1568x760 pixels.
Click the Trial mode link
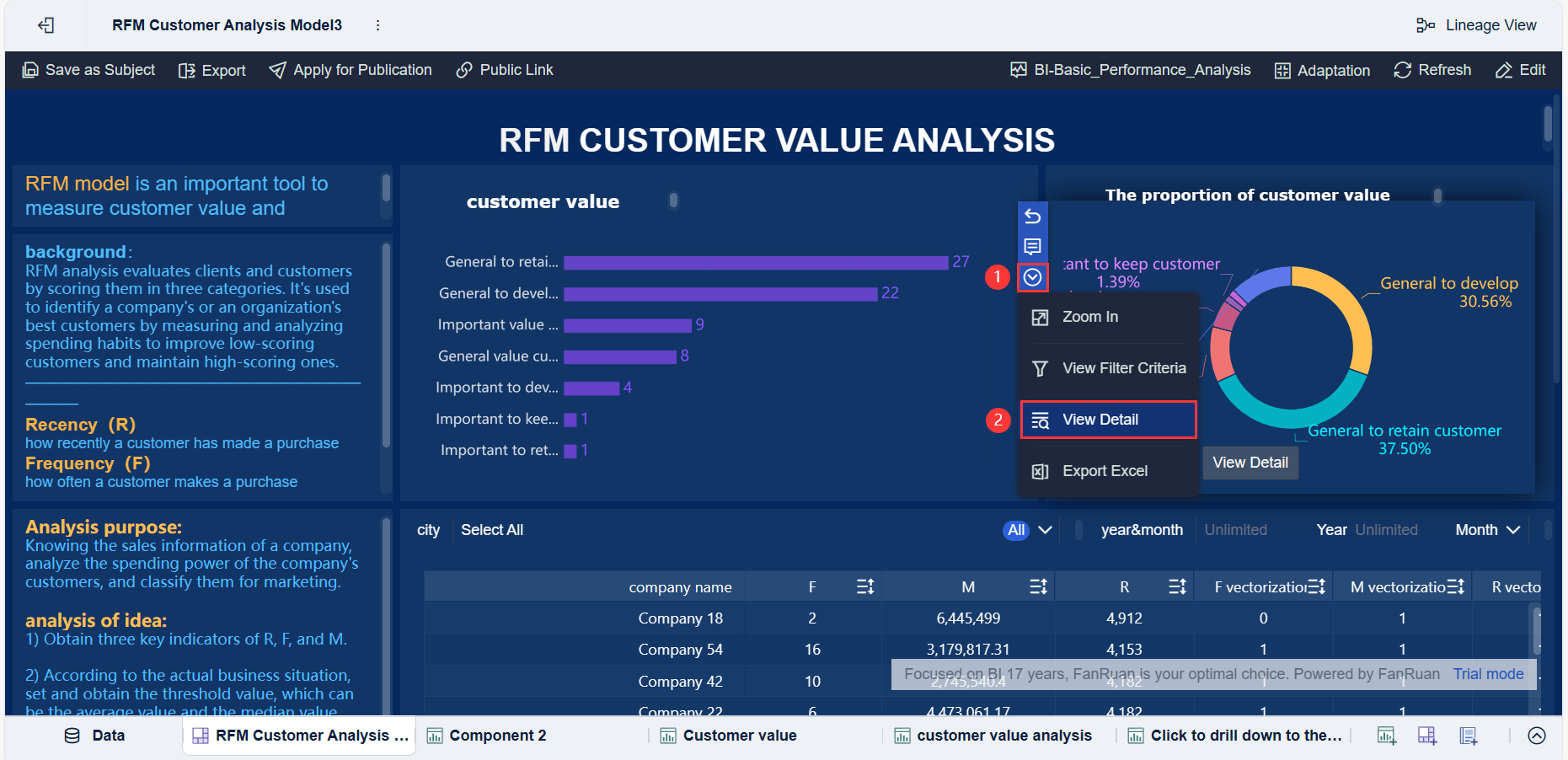tap(1488, 674)
